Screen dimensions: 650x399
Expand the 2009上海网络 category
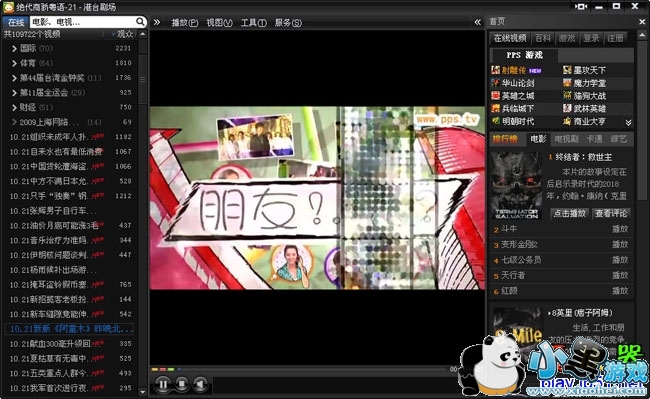(15, 122)
